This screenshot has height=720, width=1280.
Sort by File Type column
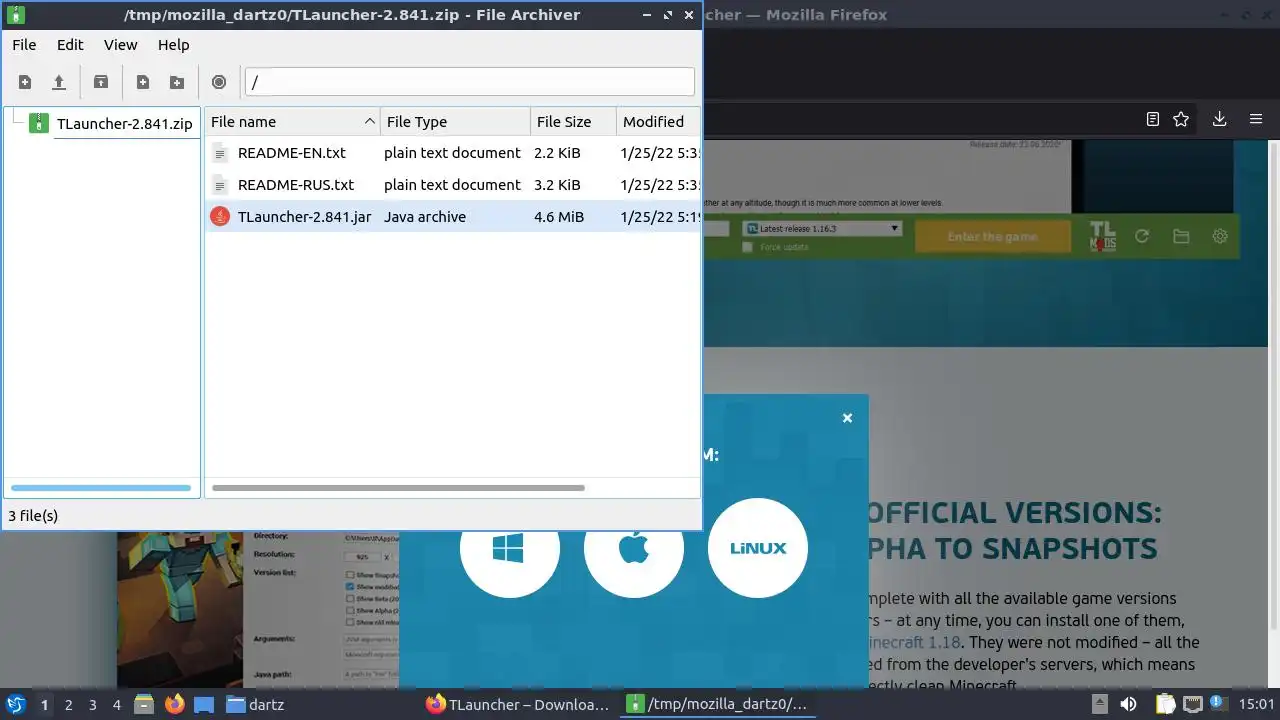click(x=455, y=122)
